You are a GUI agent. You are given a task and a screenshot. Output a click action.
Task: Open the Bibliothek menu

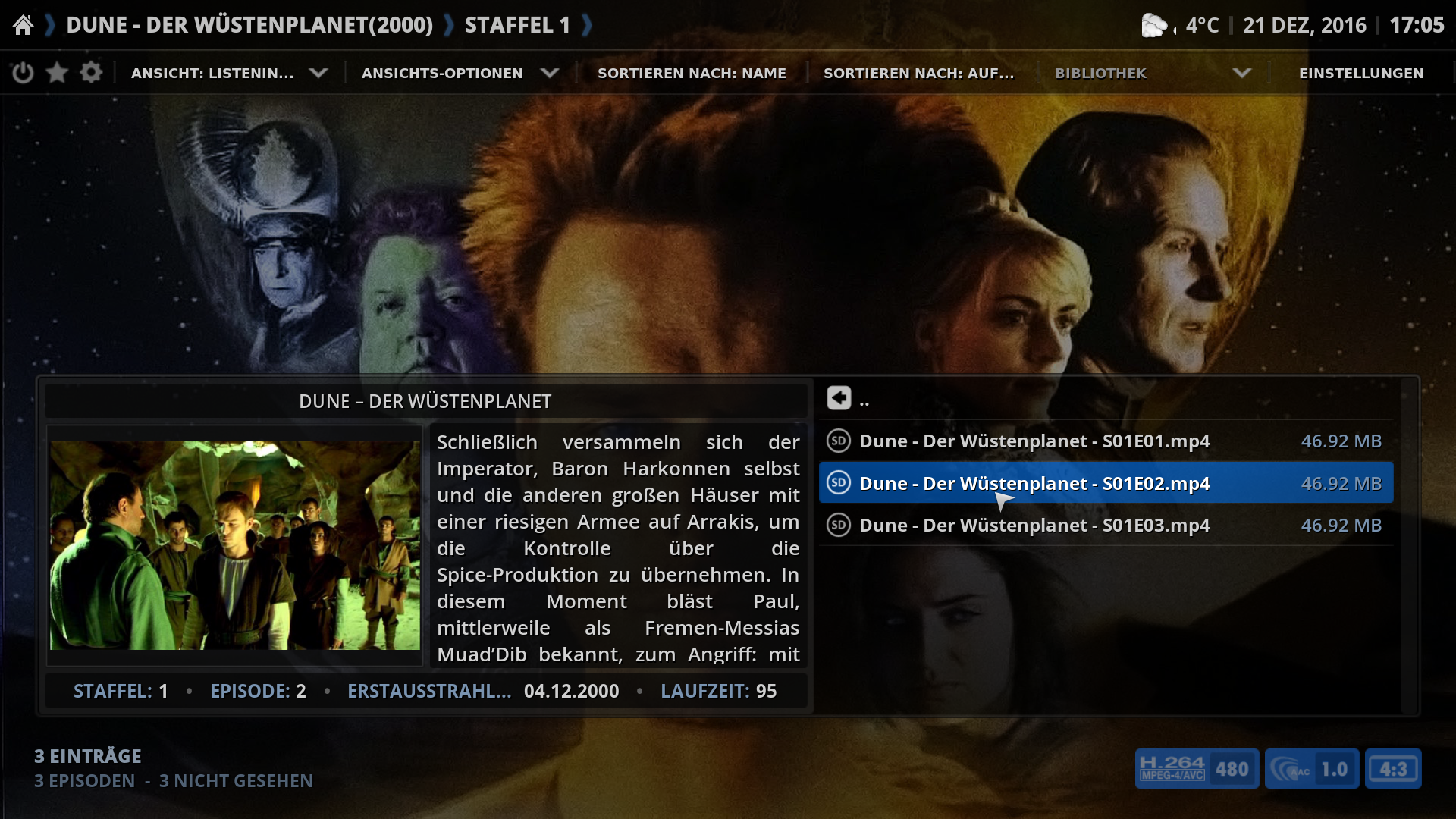(x=1100, y=73)
